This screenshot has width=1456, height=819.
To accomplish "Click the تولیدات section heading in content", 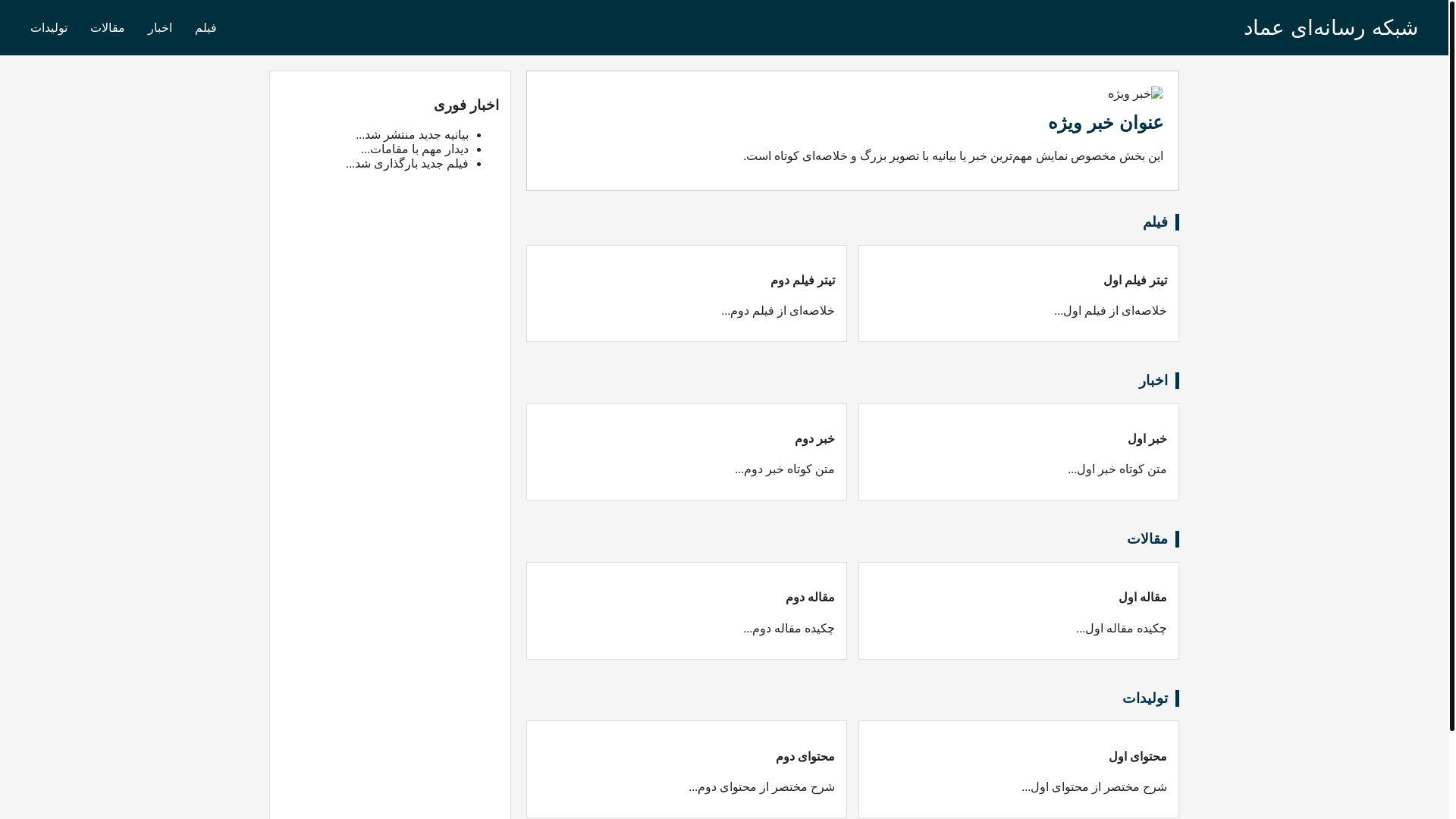I will 1145,698.
